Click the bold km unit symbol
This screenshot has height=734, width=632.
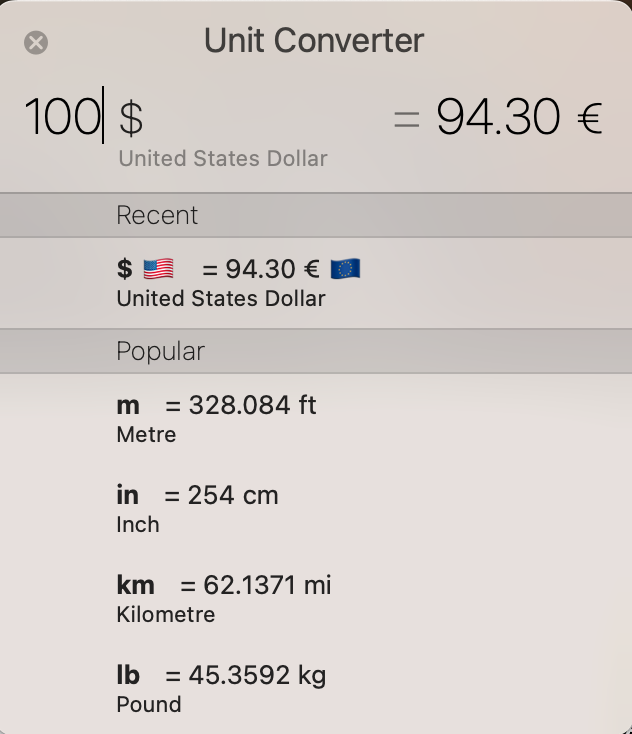(135, 585)
